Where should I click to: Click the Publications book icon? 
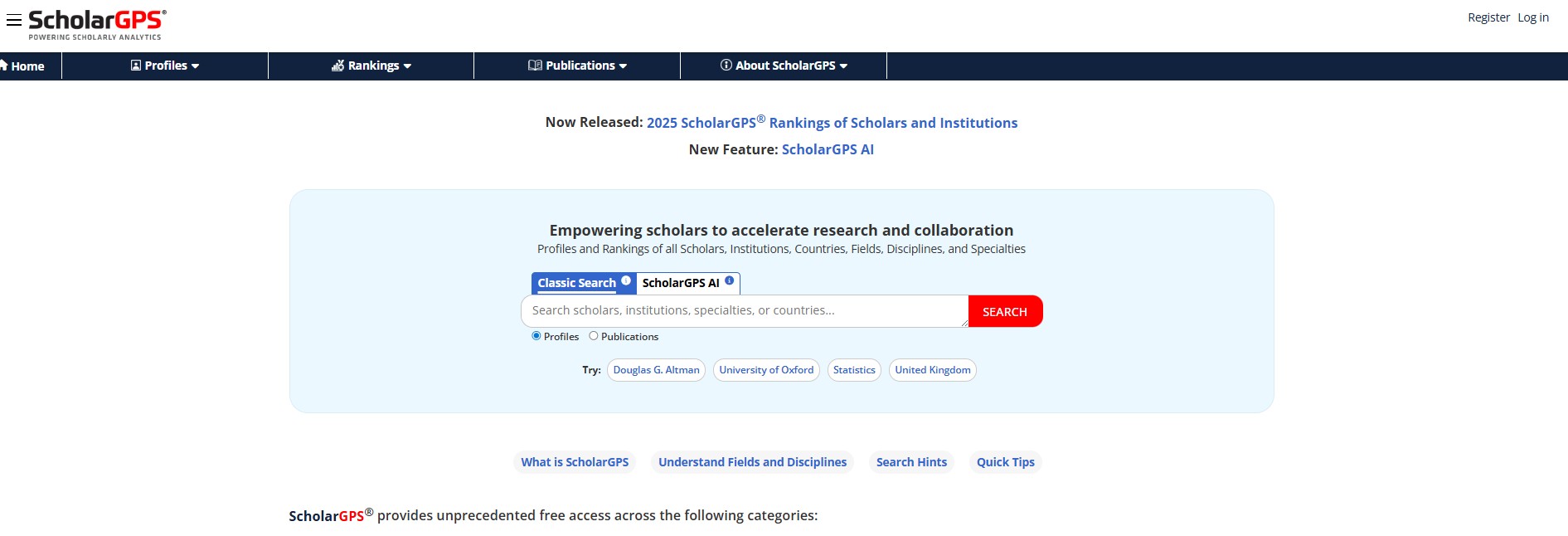coord(535,66)
